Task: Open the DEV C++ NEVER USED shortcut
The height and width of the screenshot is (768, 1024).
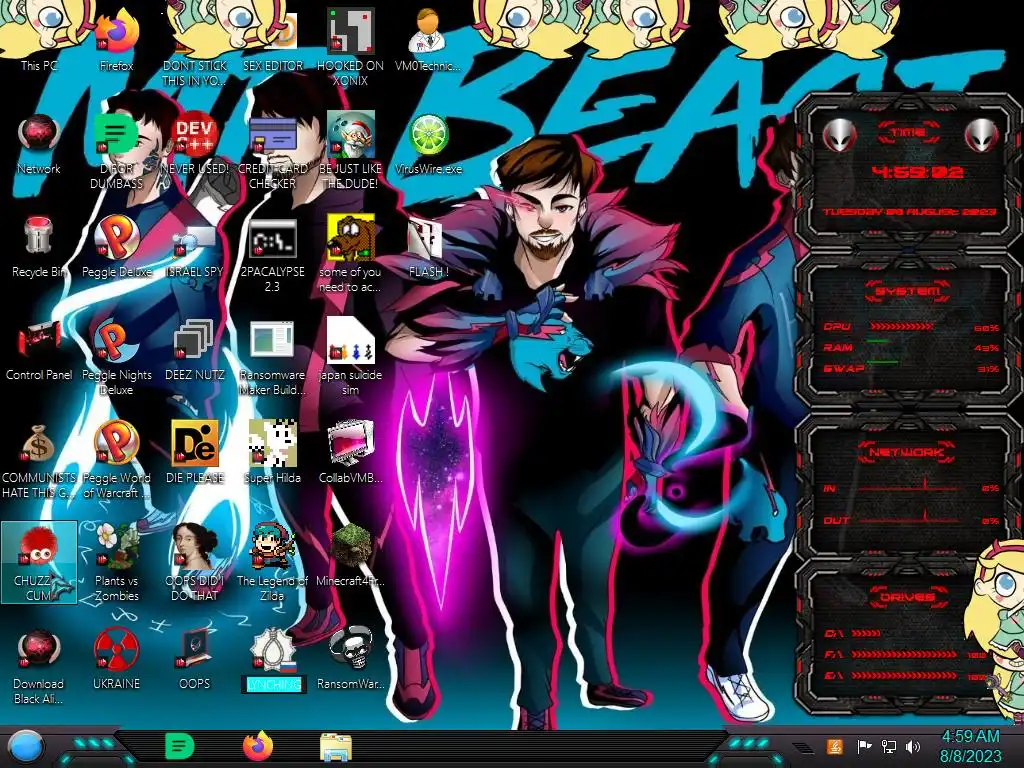Action: [x=195, y=144]
